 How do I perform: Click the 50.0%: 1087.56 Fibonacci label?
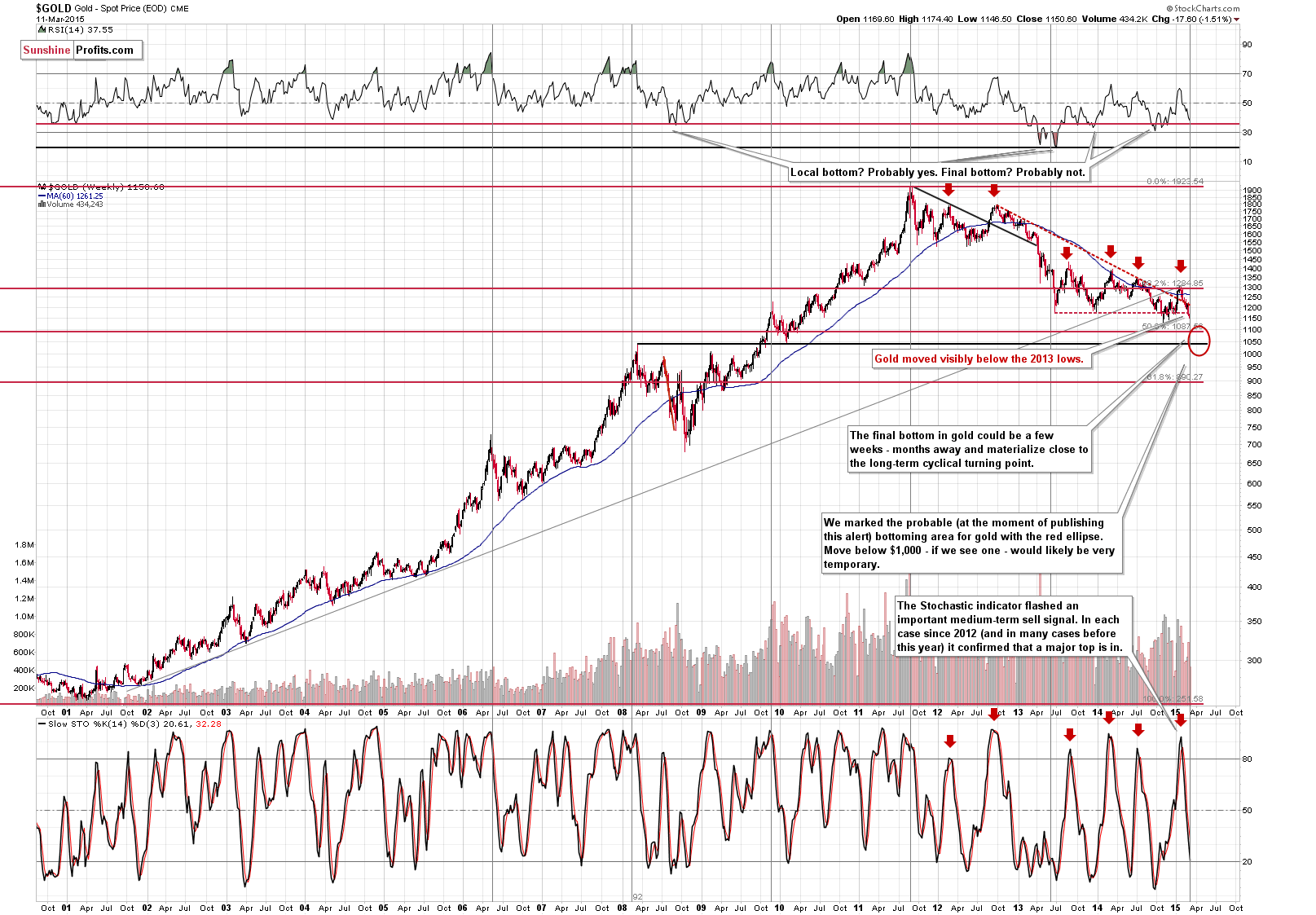click(1172, 327)
